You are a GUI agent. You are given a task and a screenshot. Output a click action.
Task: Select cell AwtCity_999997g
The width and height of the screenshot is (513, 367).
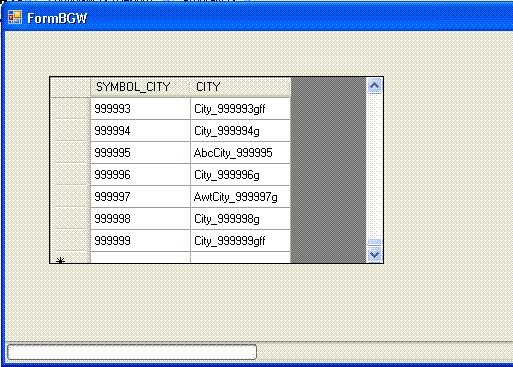click(240, 197)
